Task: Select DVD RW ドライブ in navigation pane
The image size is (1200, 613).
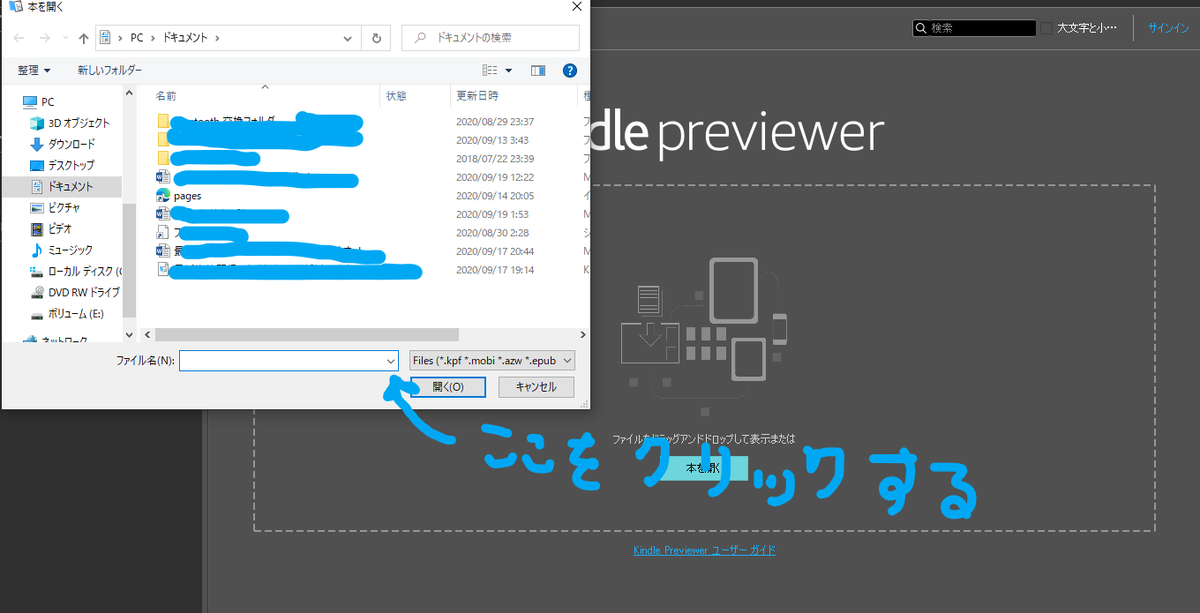Action: (x=75, y=292)
